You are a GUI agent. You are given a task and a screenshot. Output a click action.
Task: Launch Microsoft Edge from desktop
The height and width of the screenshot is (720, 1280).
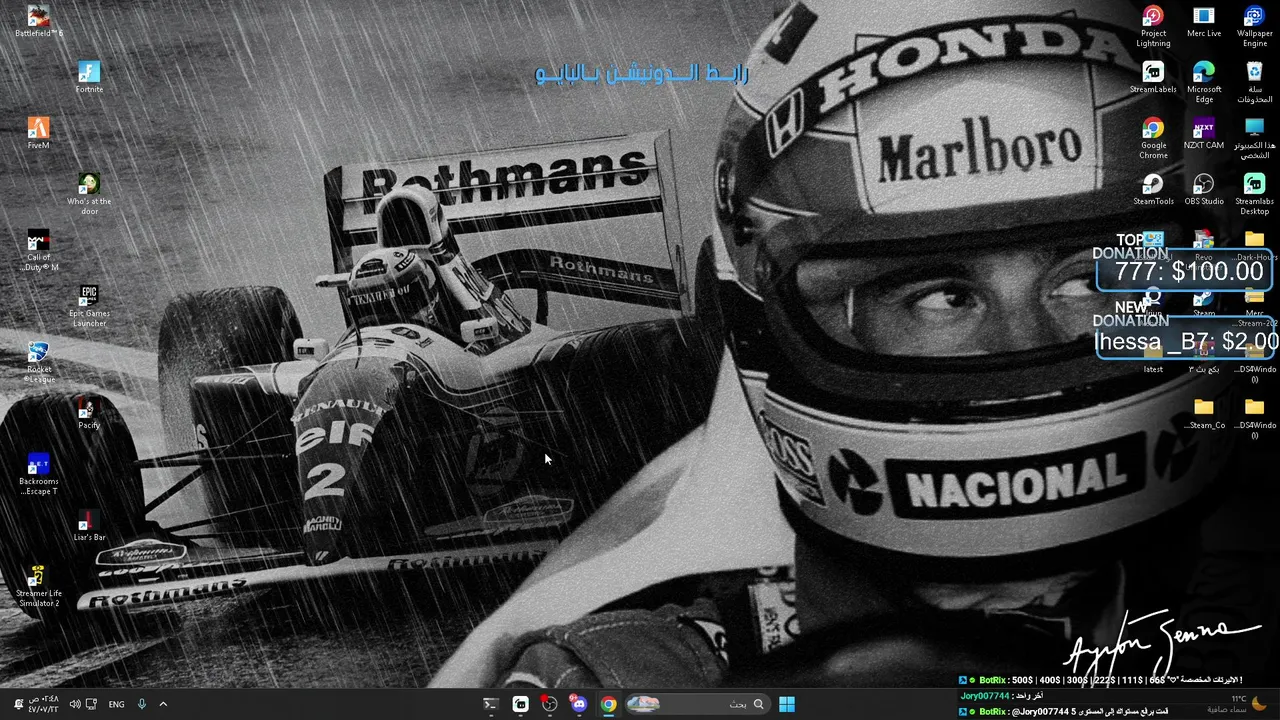[1204, 82]
